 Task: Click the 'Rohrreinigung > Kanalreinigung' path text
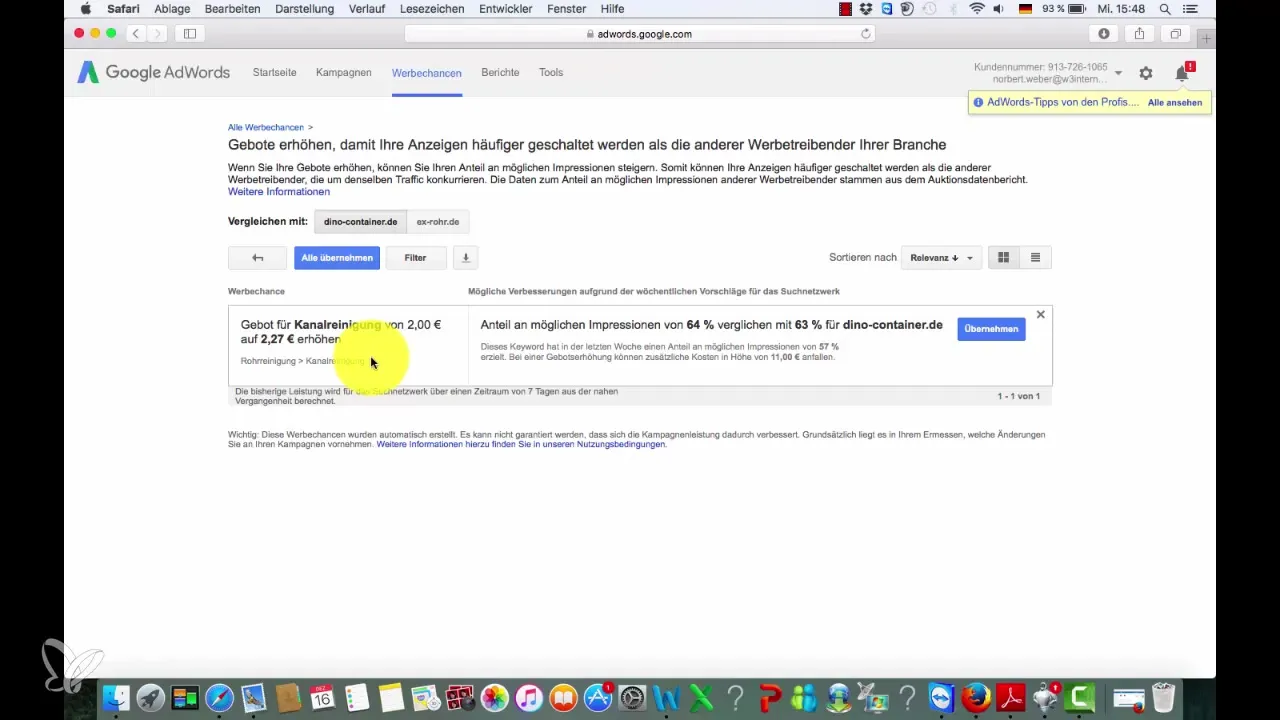(x=304, y=361)
